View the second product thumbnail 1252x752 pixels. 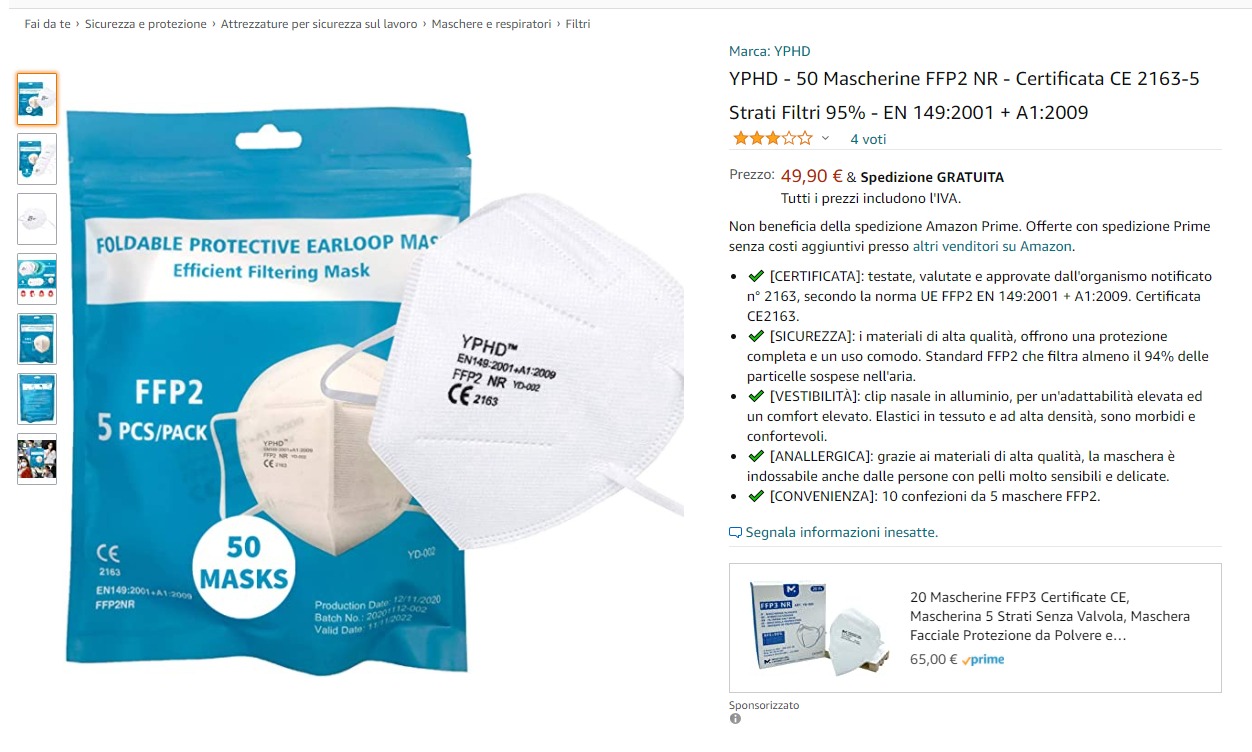pos(37,159)
